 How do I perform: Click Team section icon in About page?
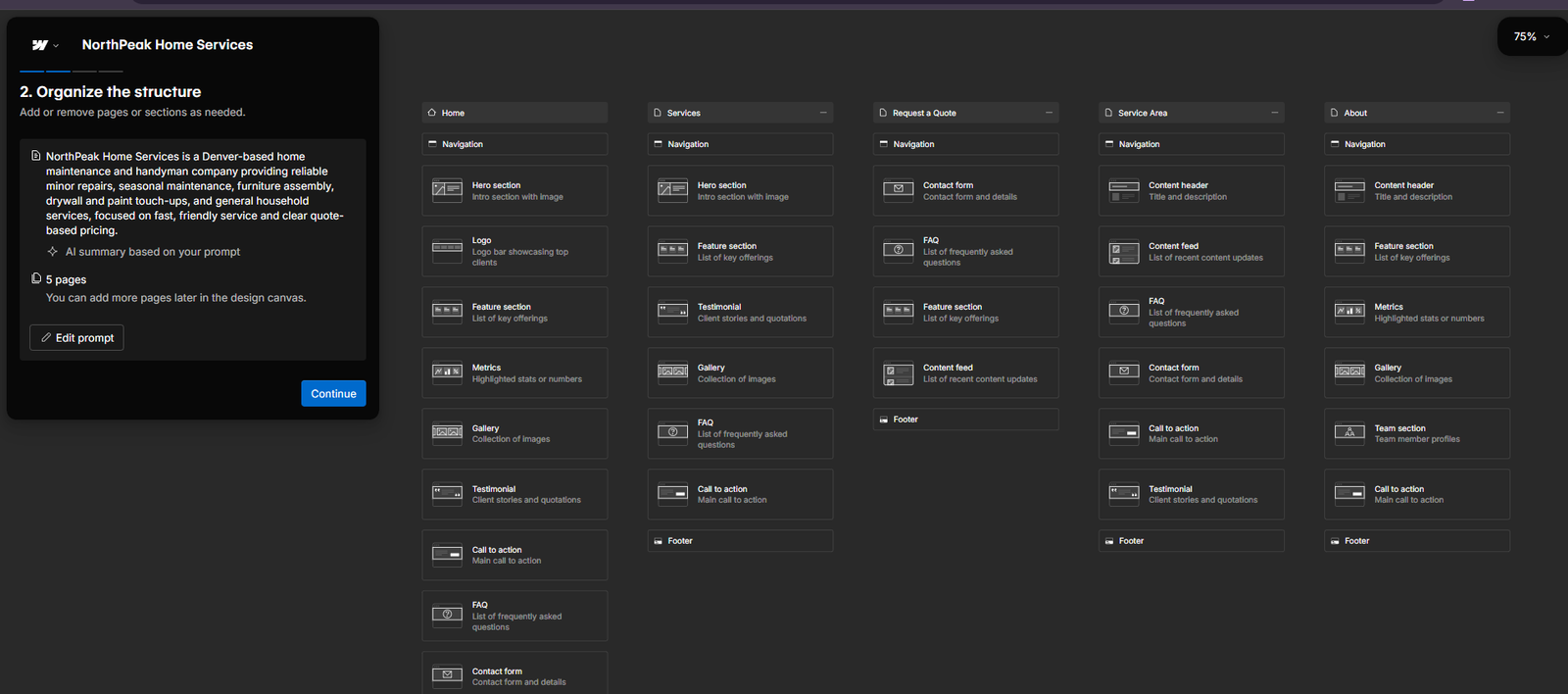(1349, 433)
